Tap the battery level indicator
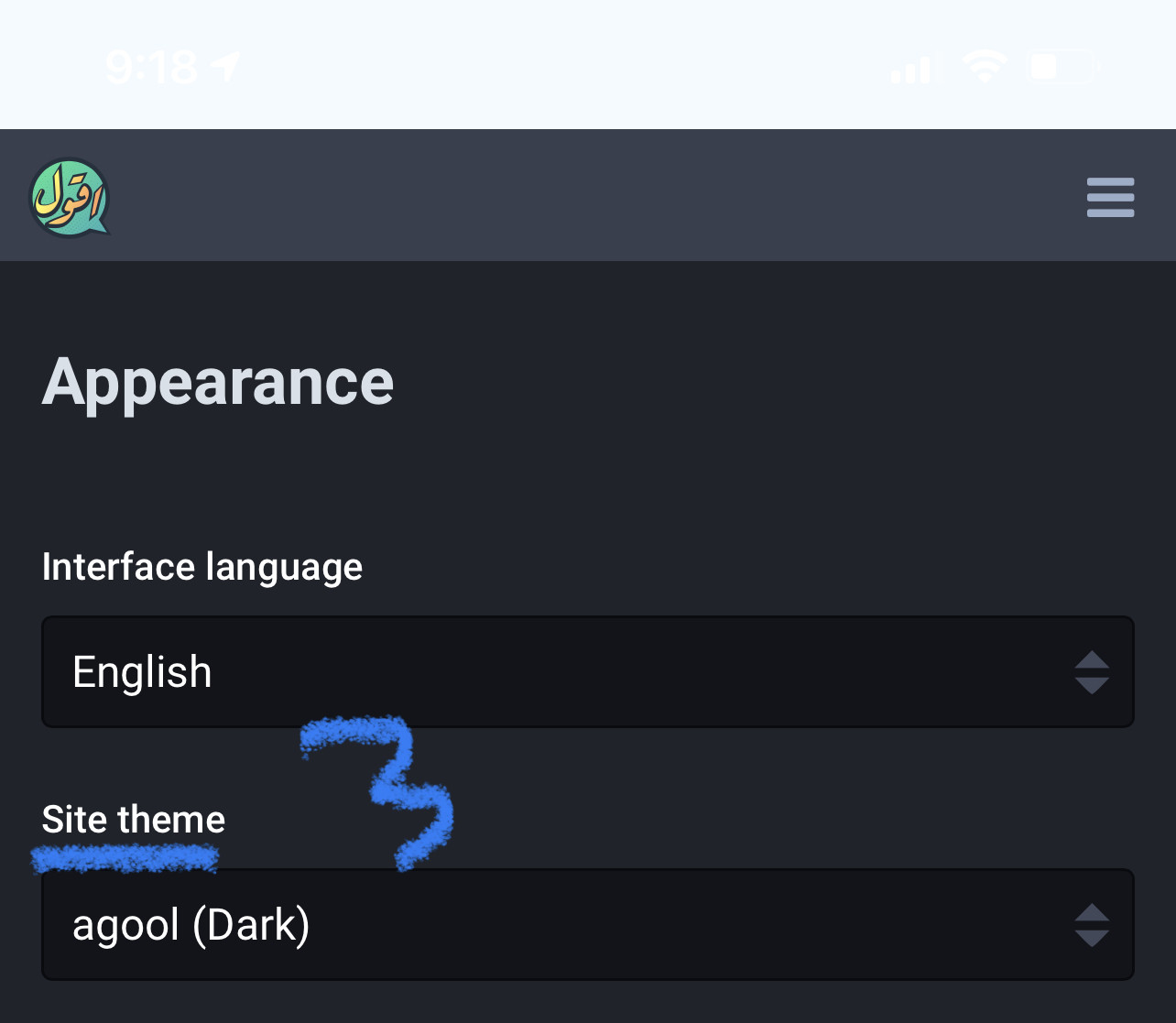Image resolution: width=1176 pixels, height=1023 pixels. (1062, 67)
